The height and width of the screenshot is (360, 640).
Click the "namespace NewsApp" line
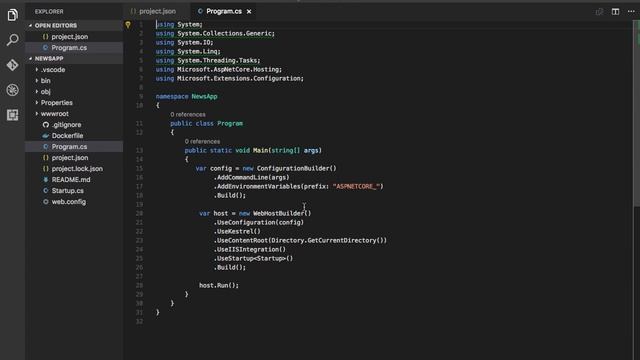(187, 96)
